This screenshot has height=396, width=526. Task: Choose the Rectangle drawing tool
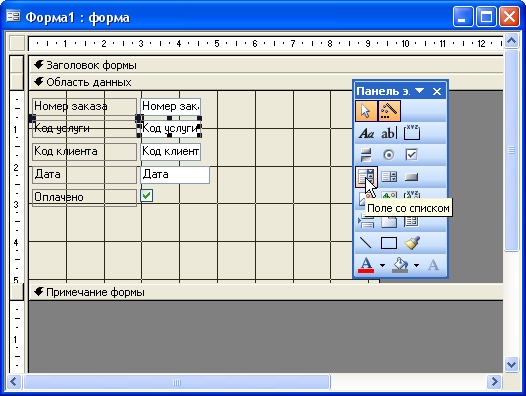click(x=389, y=243)
